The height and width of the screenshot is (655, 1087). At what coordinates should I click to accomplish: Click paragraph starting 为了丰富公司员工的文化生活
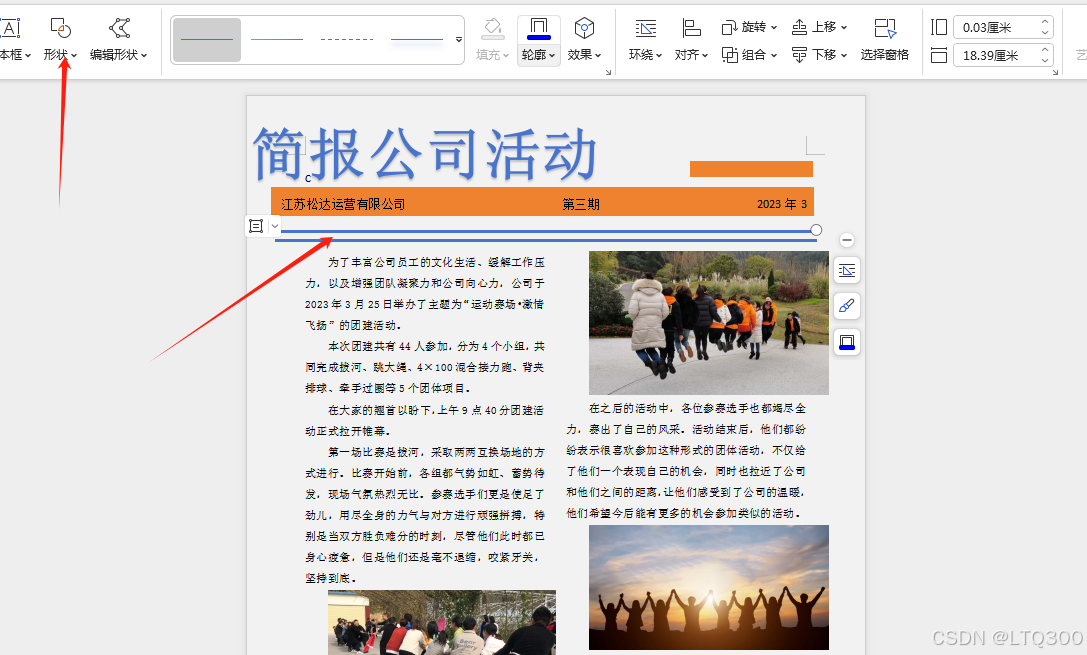click(425, 294)
